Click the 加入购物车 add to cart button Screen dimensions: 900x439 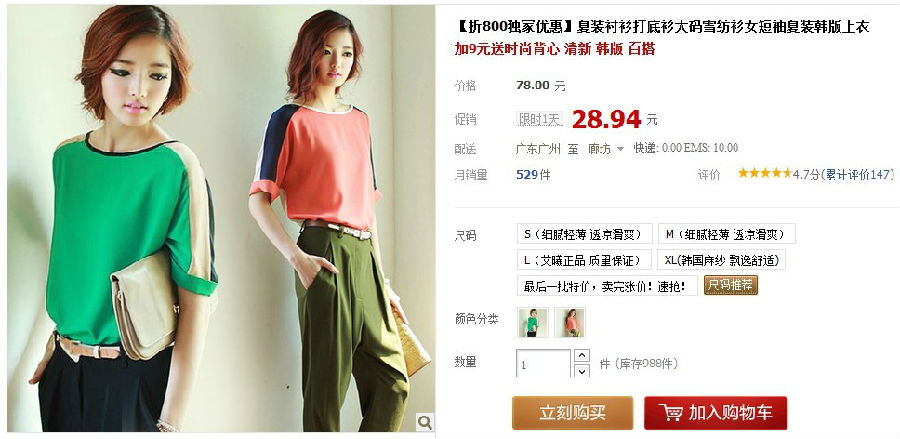pyautogui.click(x=715, y=413)
